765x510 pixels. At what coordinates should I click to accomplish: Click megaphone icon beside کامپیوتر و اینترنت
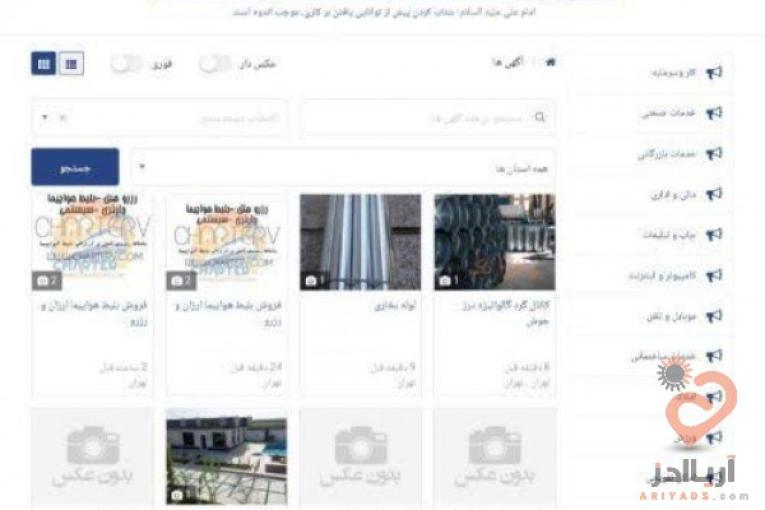tap(714, 275)
